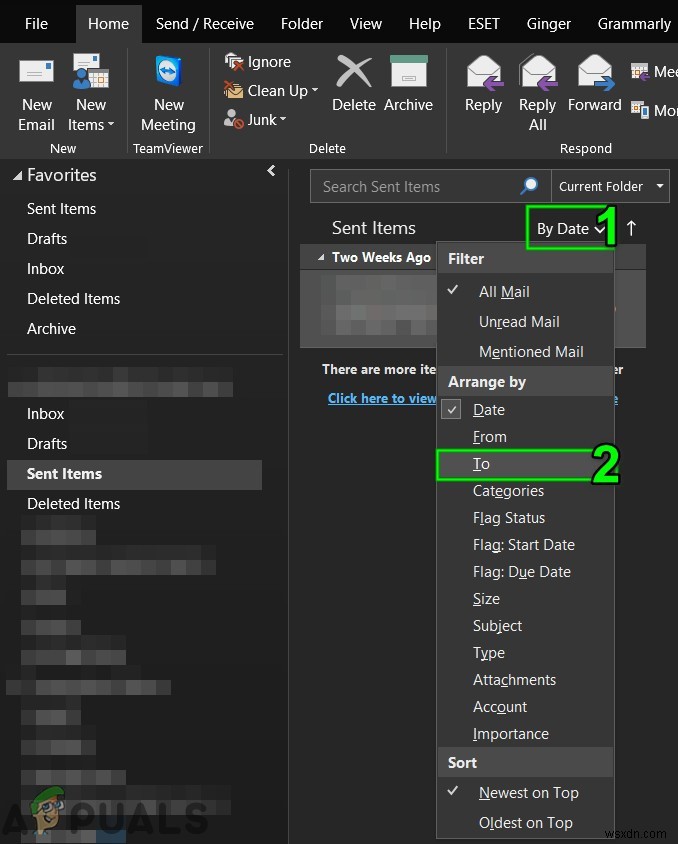This screenshot has height=844, width=678.
Task: Click the 'Click here to view' link
Action: (x=382, y=398)
